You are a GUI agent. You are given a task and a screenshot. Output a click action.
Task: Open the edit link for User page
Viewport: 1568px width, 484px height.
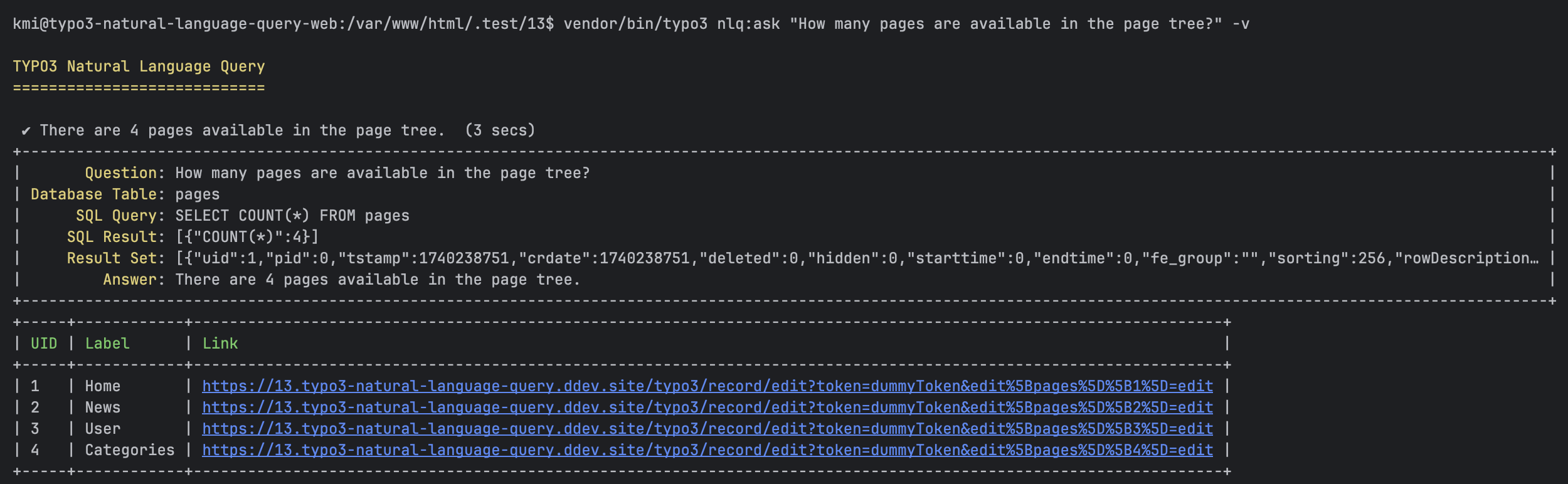pyautogui.click(x=707, y=429)
